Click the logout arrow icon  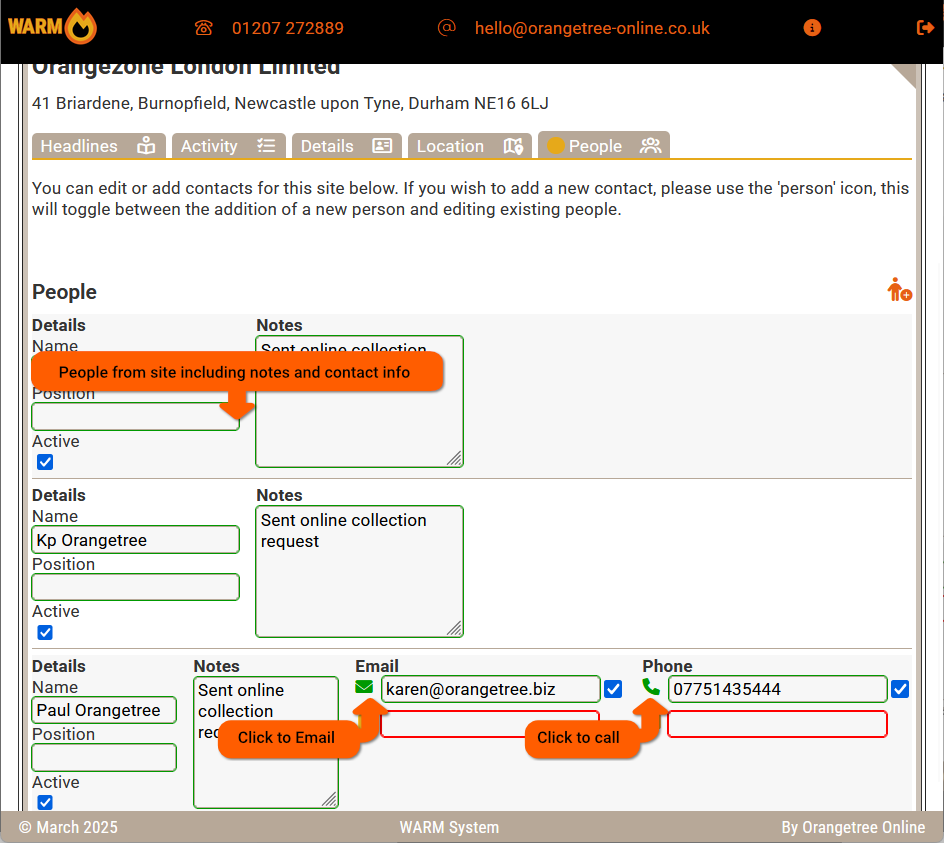coord(925,28)
